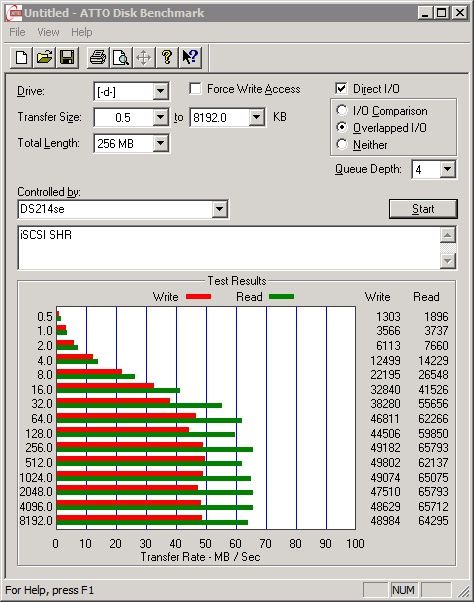The width and height of the screenshot is (474, 602).
Task: Open a saved benchmark file icon
Action: click(44, 58)
